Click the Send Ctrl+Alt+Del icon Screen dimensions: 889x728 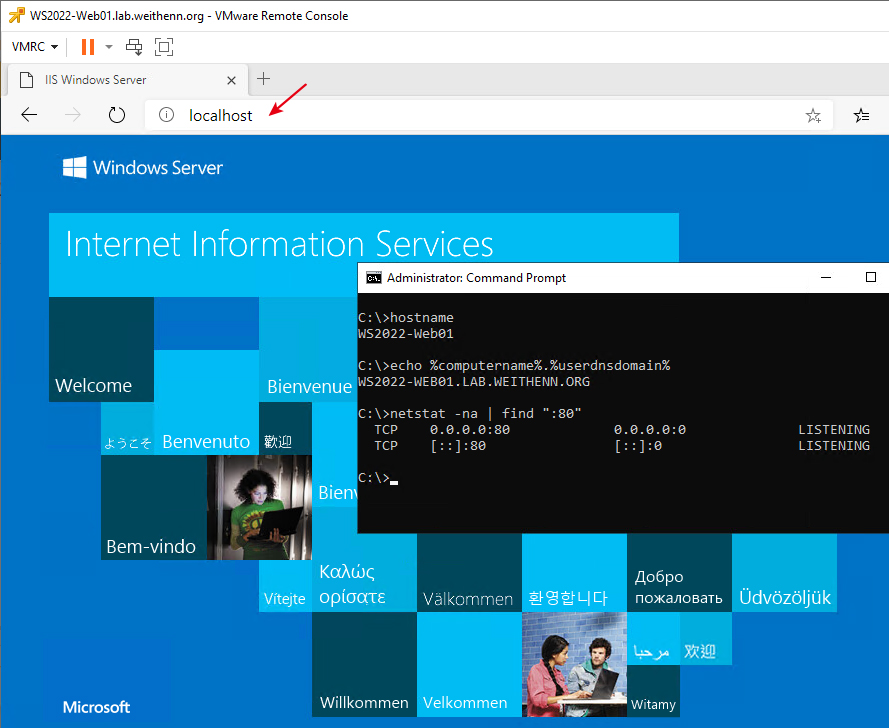134,46
